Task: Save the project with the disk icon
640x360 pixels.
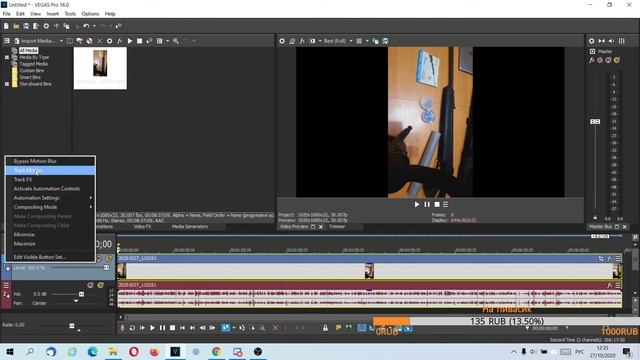Action: (26, 26)
